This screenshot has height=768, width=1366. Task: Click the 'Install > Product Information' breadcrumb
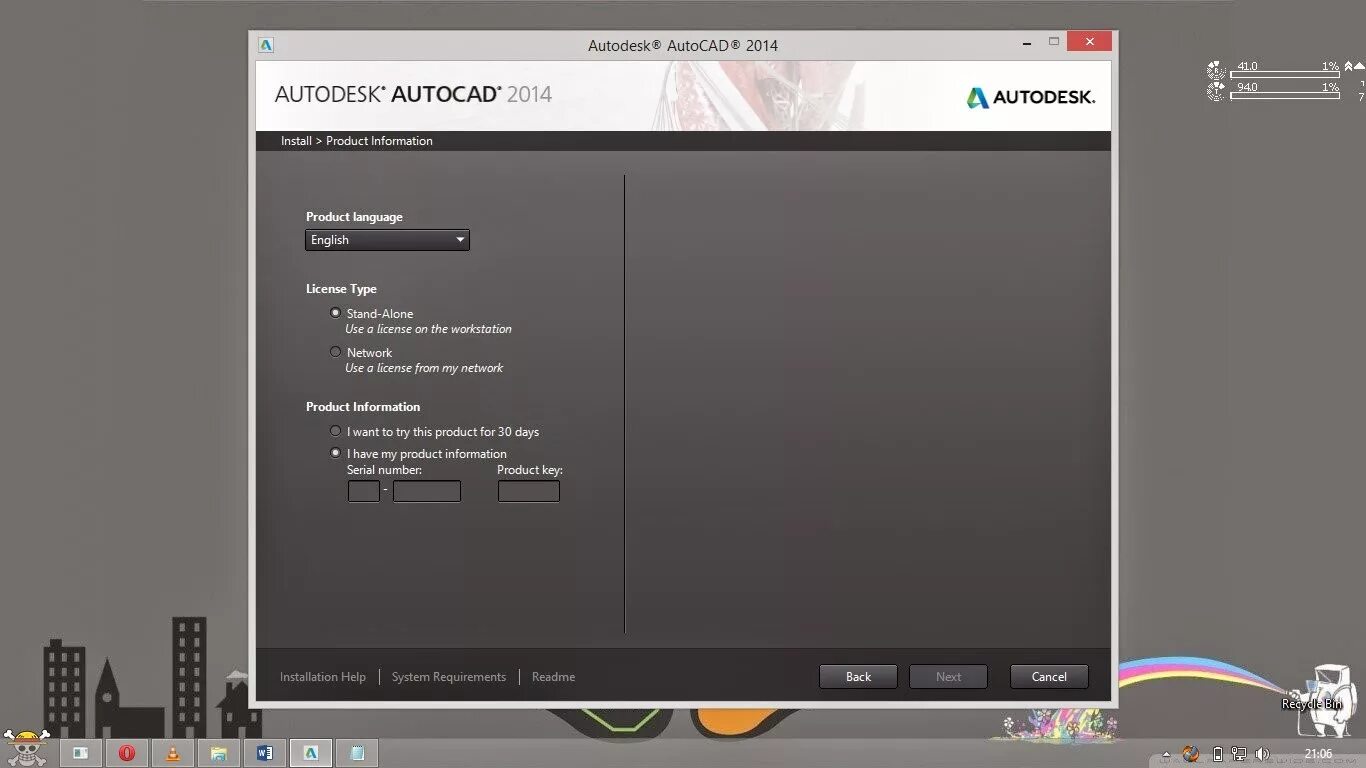[357, 141]
